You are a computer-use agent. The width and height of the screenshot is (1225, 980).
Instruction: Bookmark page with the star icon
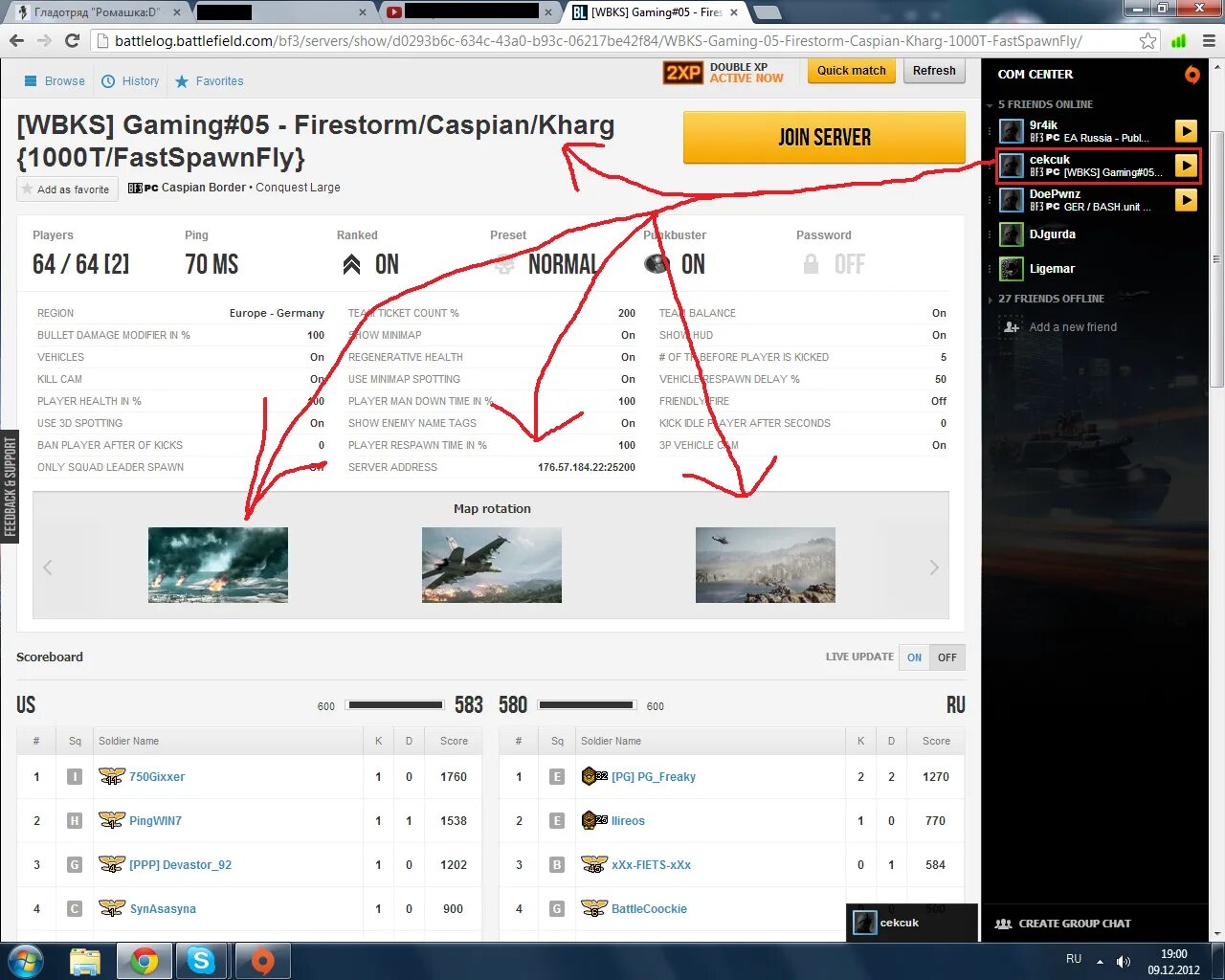click(x=1147, y=41)
